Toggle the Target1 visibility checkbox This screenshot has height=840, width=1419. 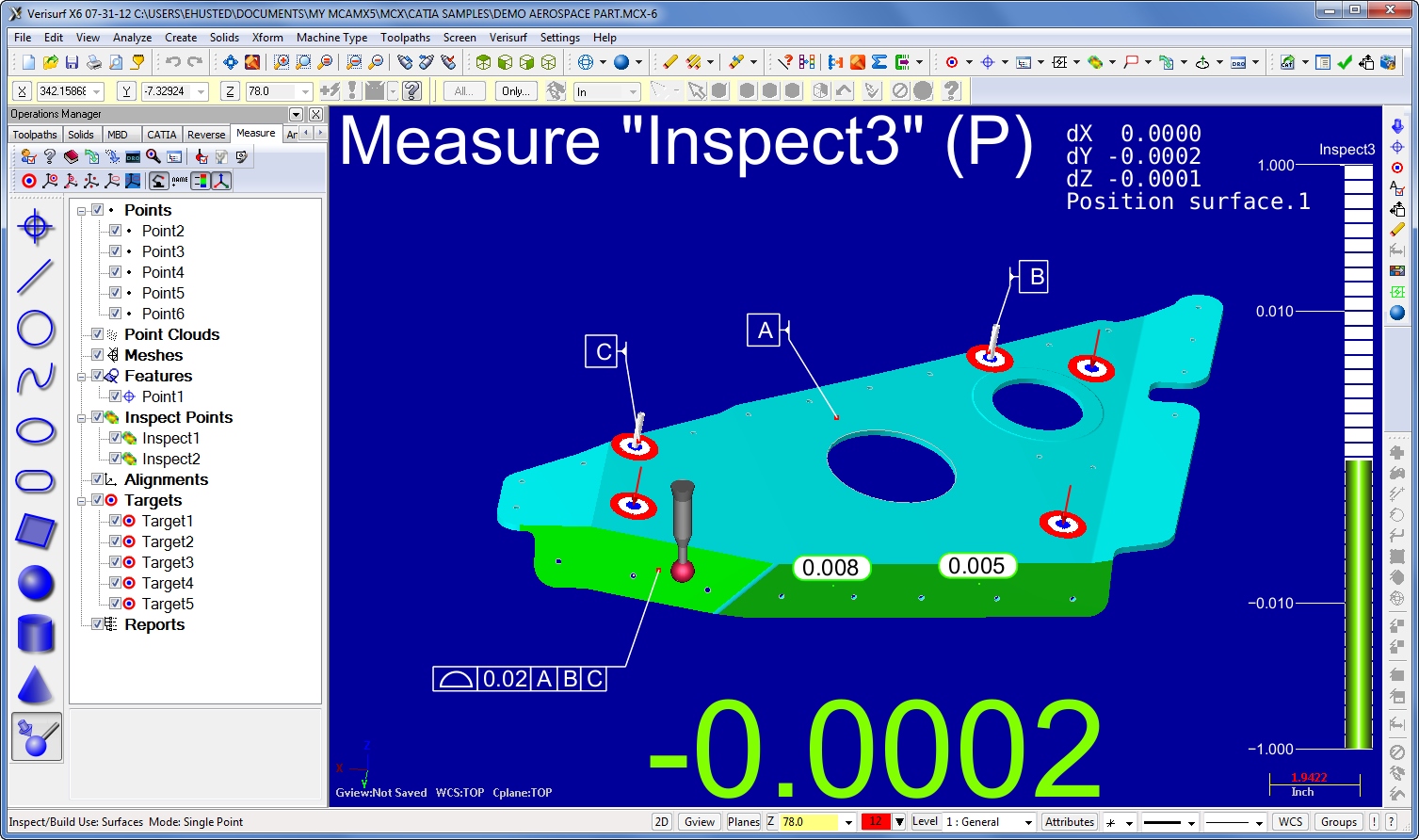click(115, 521)
